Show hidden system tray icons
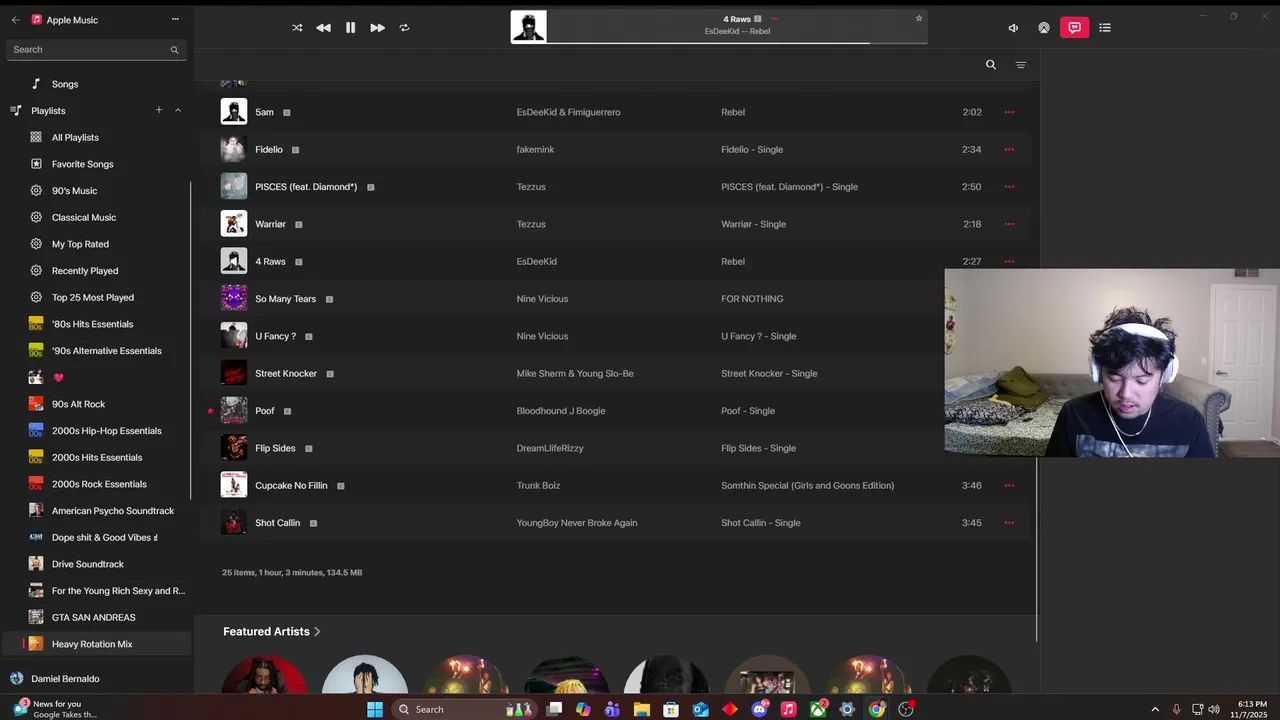Image resolution: width=1280 pixels, height=720 pixels. pyautogui.click(x=1155, y=709)
